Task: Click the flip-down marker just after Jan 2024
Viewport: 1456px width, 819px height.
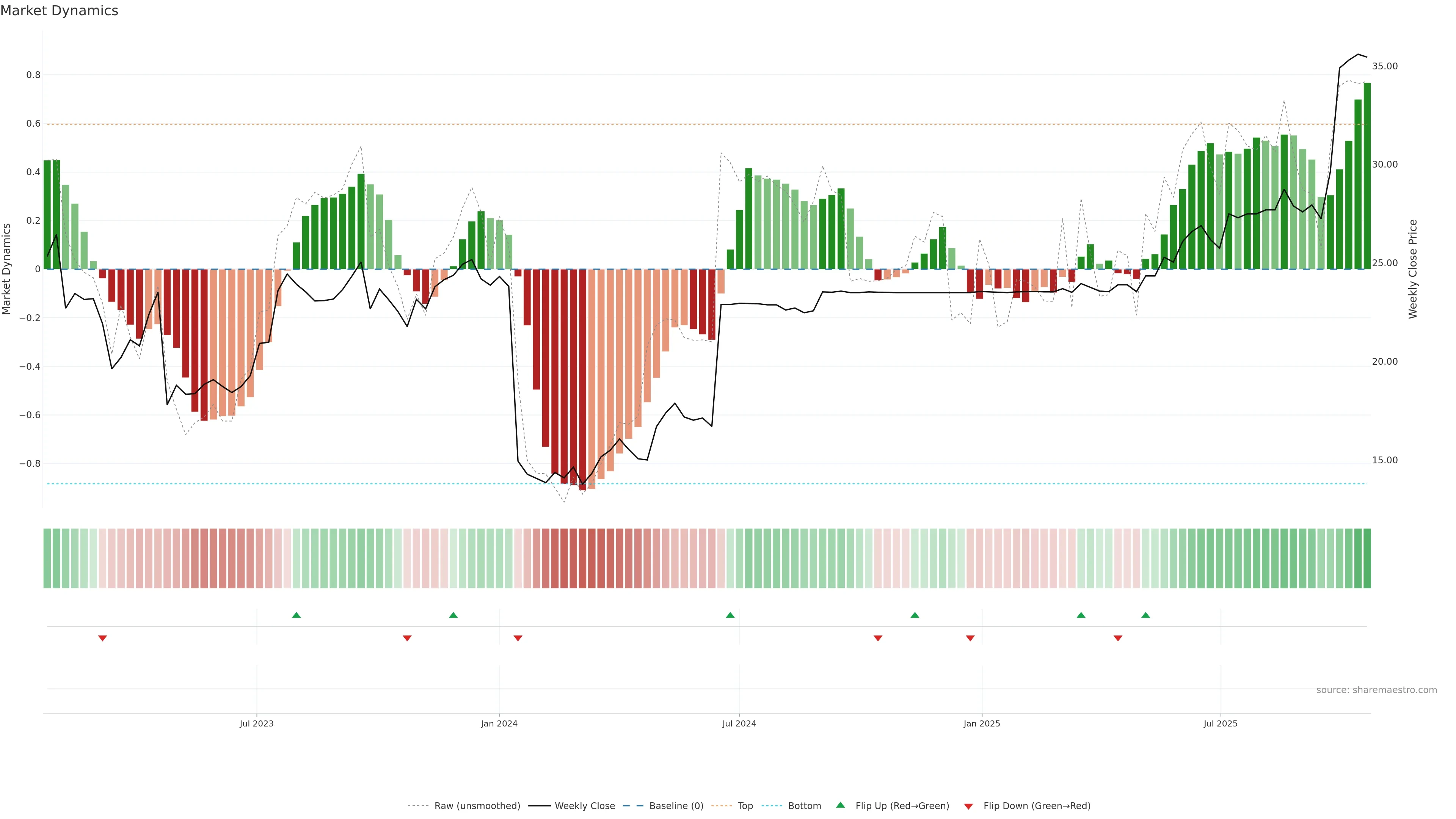Action: pyautogui.click(x=518, y=638)
